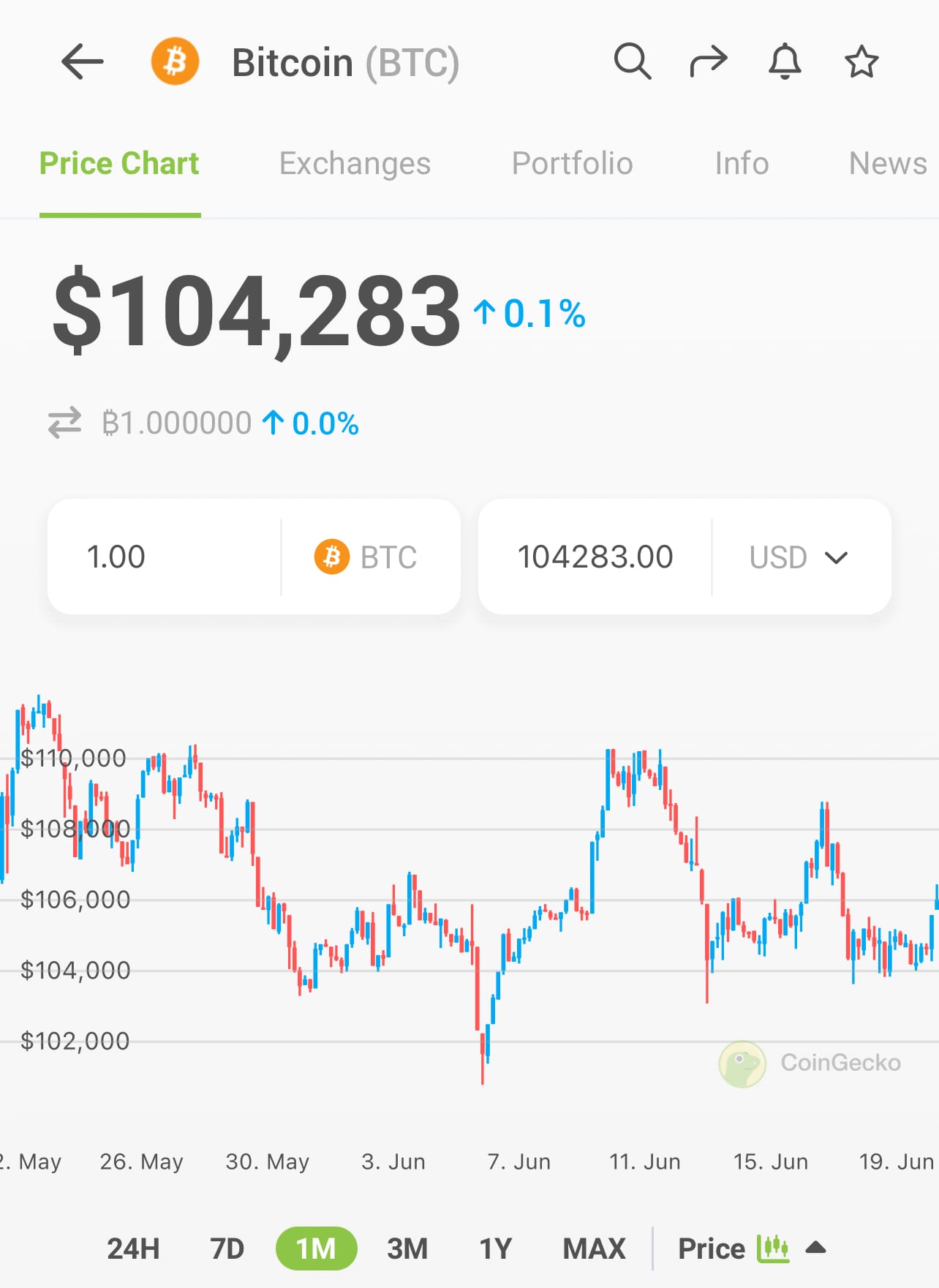
Task: Click the 104283.00 USD value field
Action: (595, 557)
